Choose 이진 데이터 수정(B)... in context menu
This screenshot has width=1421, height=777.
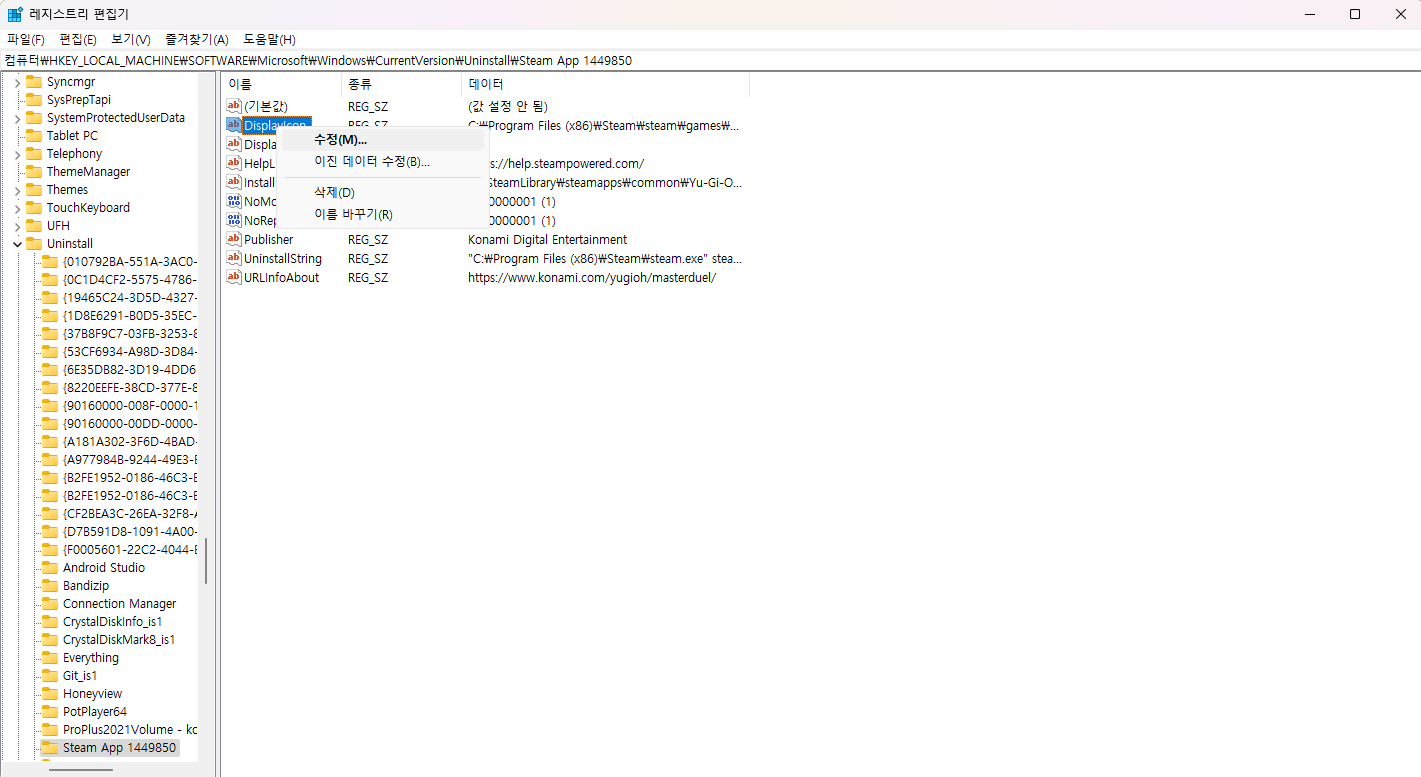[x=381, y=161]
